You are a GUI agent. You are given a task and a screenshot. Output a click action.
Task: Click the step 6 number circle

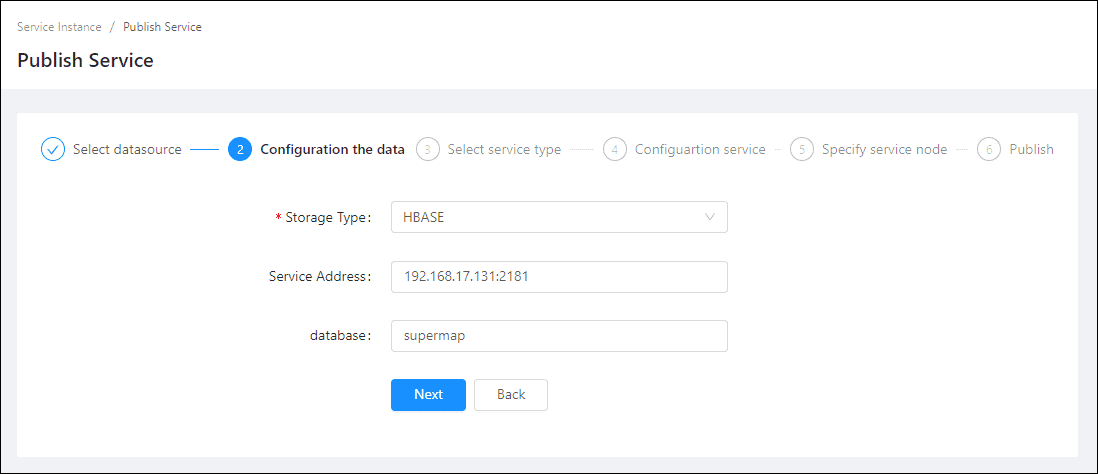point(989,149)
